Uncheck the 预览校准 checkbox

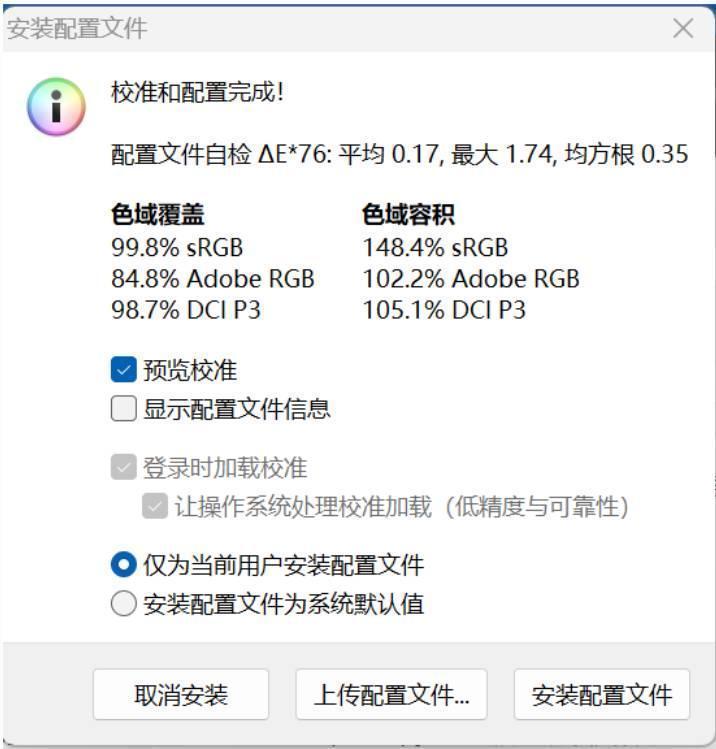coord(124,371)
